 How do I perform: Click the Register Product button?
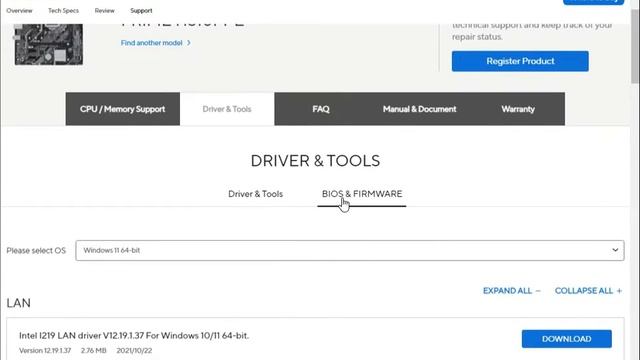[520, 61]
